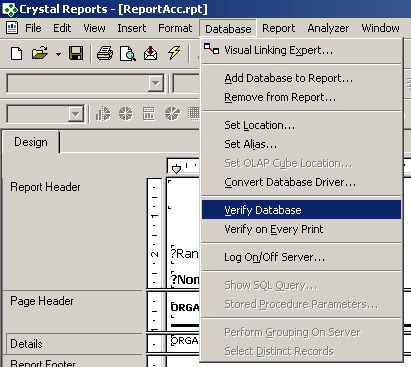Expand the Open button dropdown arrow
This screenshot has width=411, height=367.
point(58,54)
